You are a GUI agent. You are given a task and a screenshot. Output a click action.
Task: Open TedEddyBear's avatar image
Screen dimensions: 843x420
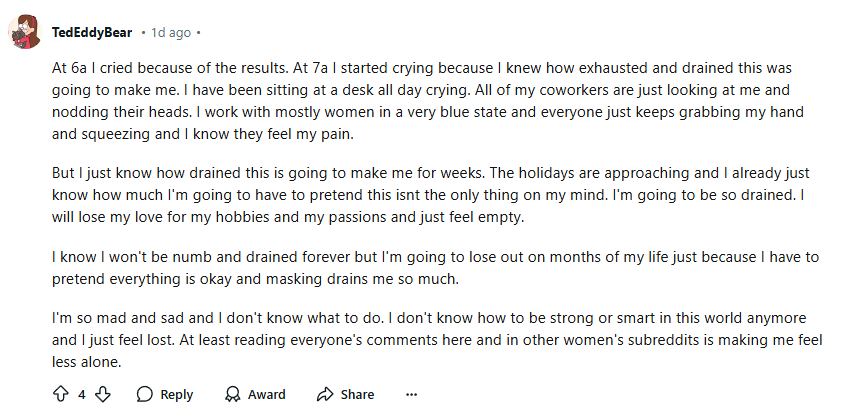click(x=25, y=33)
